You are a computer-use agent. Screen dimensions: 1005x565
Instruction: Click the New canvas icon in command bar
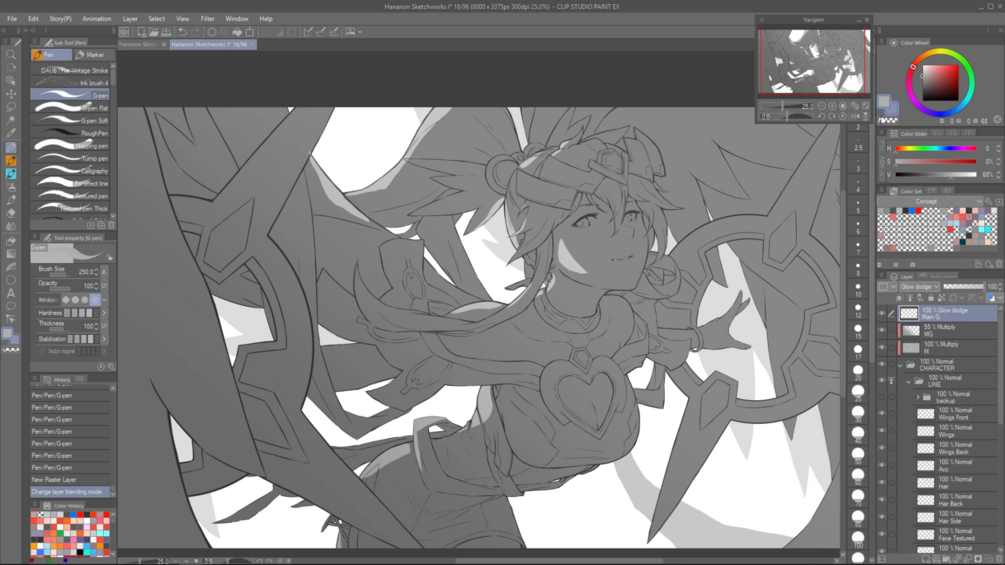pos(141,31)
